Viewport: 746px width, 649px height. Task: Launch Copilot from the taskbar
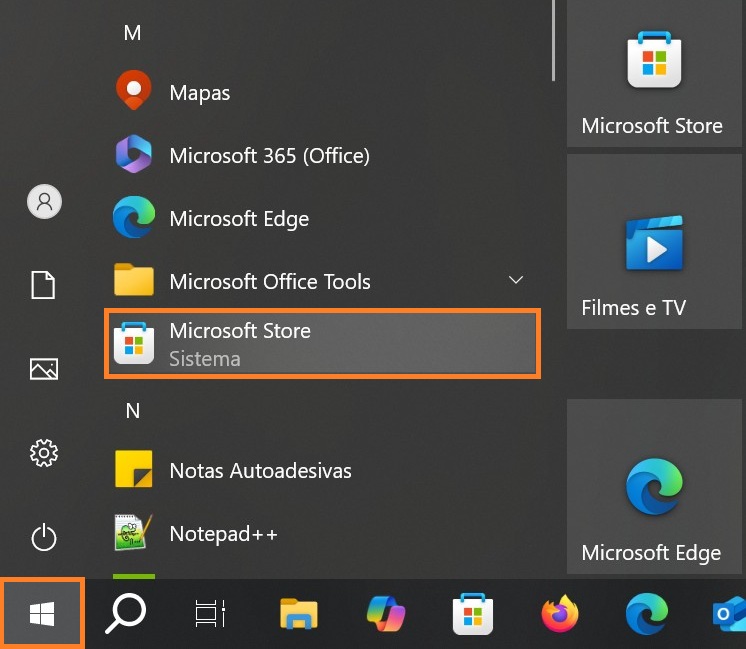386,614
